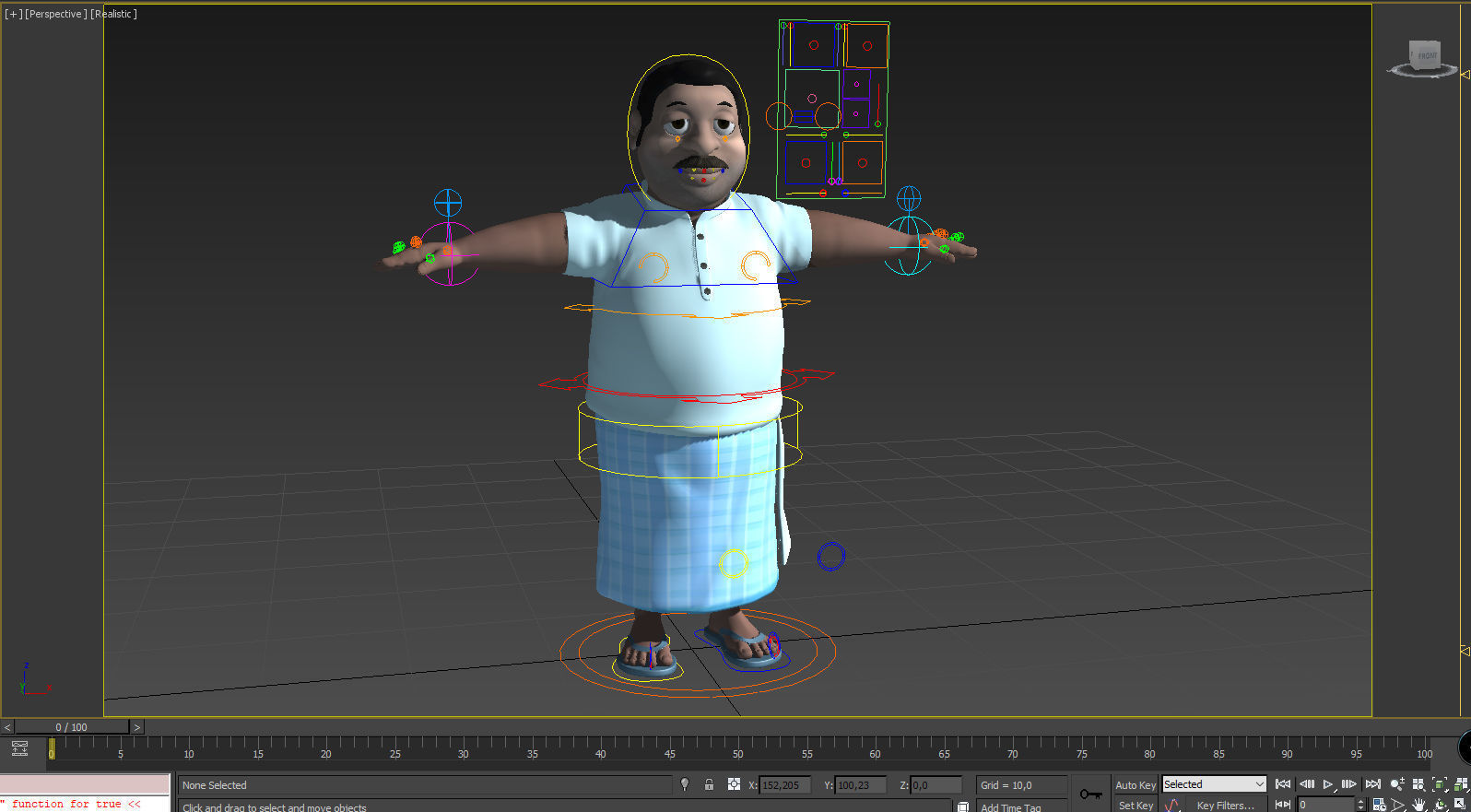Viewport: 1471px width, 812px height.
Task: Toggle Isolate Selection lightbulb icon
Action: pos(685,784)
